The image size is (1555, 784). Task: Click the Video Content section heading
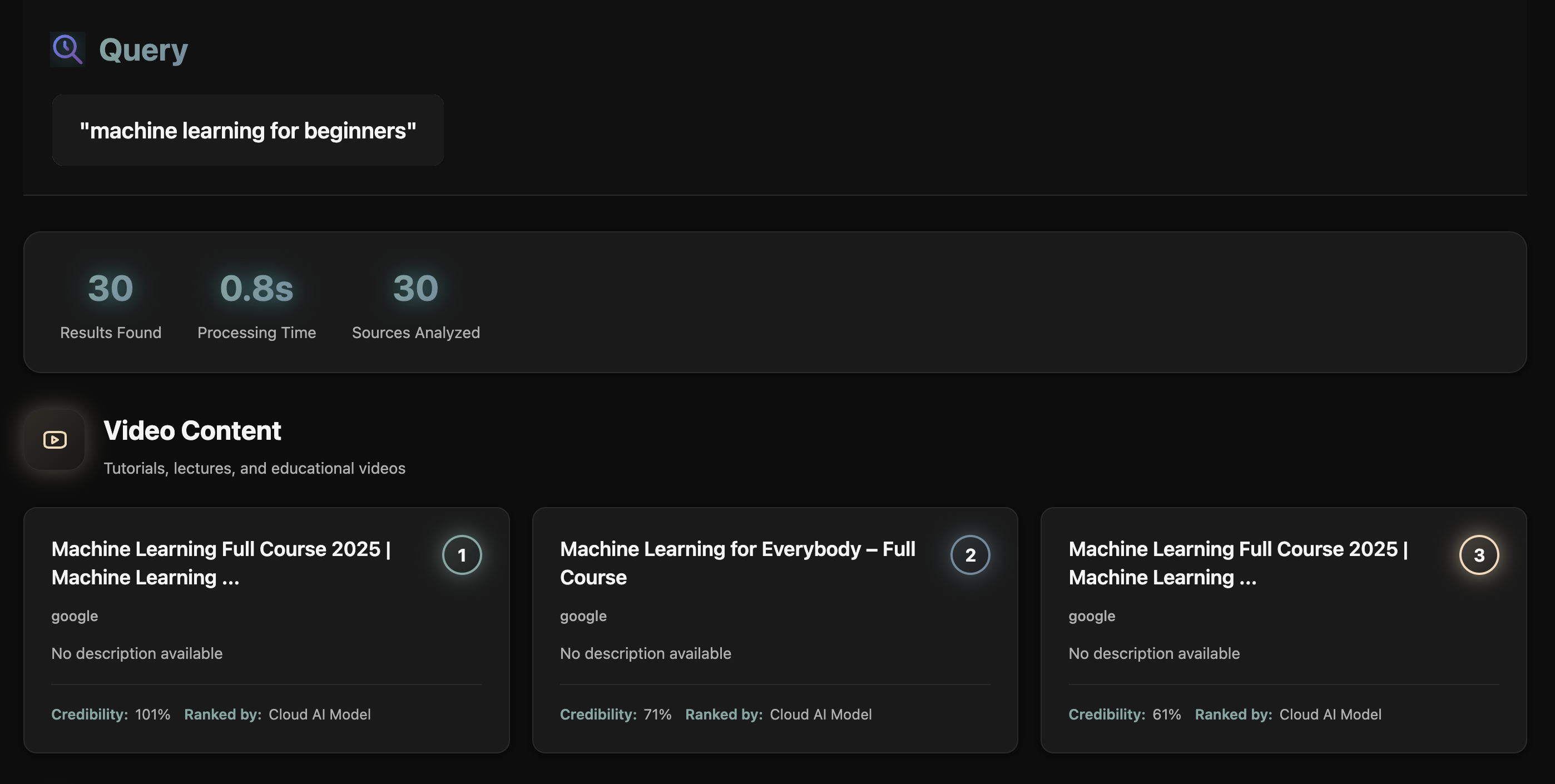click(192, 431)
